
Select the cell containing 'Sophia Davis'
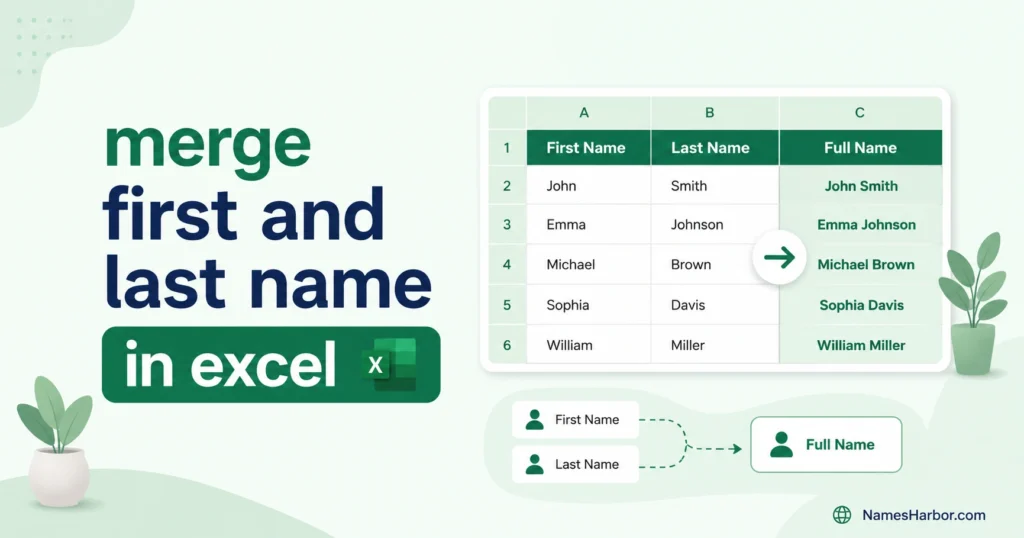(861, 305)
